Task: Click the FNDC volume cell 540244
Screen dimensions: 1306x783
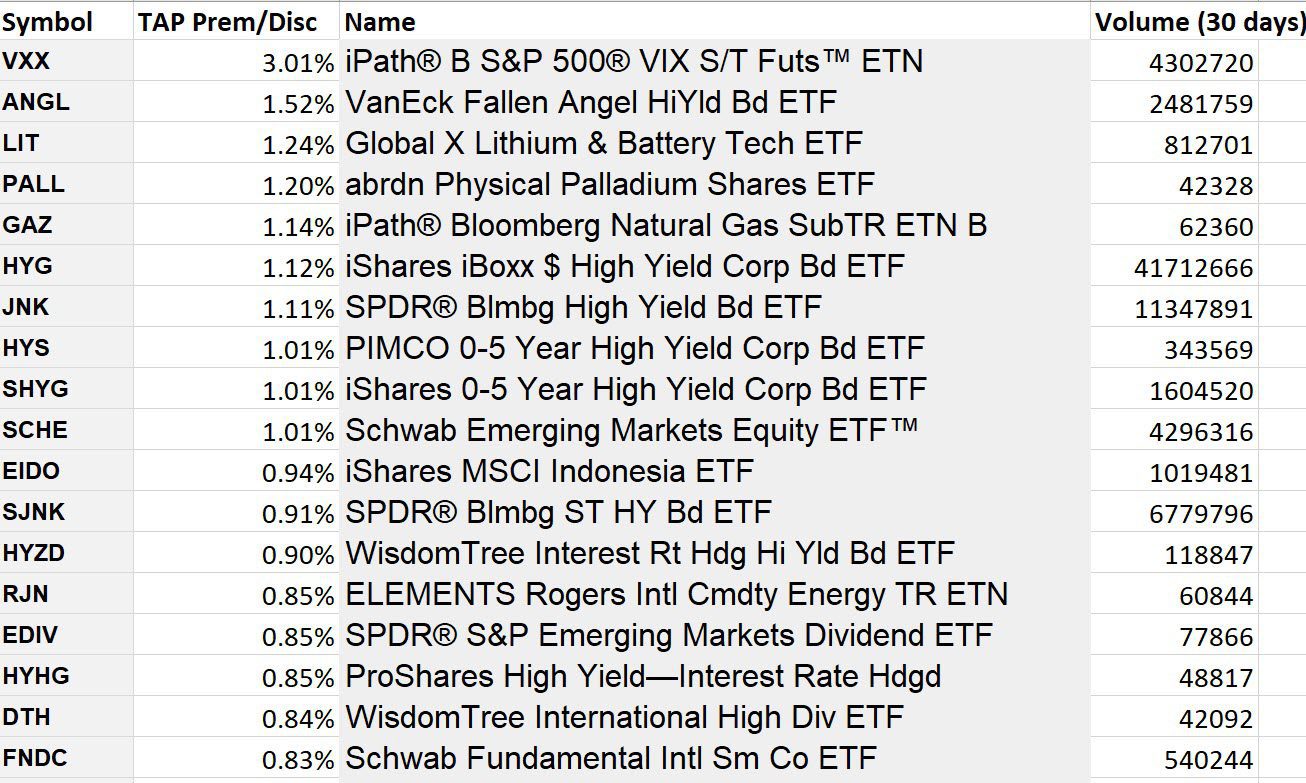Action: click(1208, 760)
